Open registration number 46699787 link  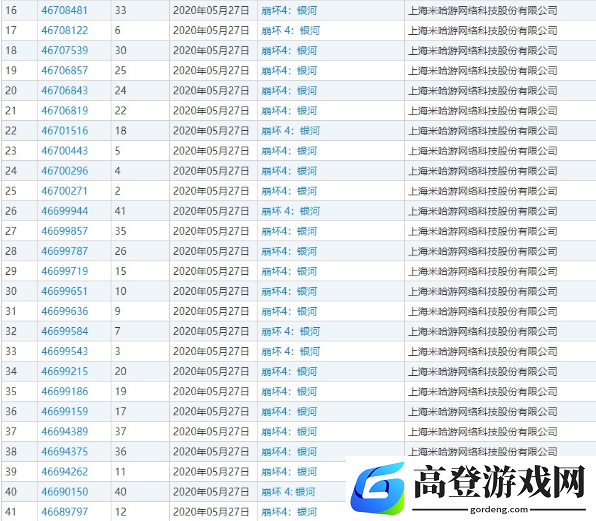pyautogui.click(x=64, y=251)
